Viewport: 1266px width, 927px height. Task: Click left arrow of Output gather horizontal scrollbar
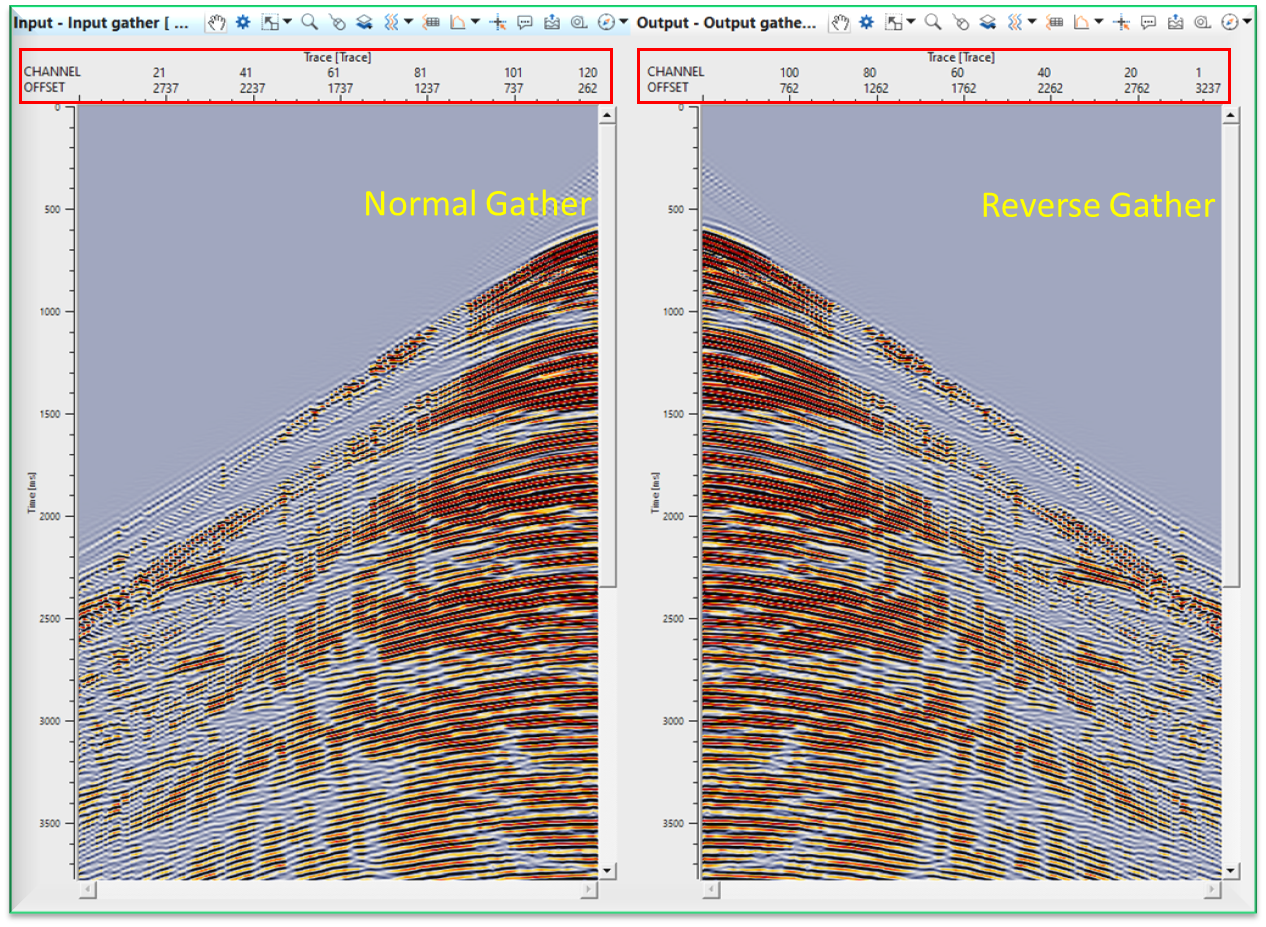tap(710, 888)
